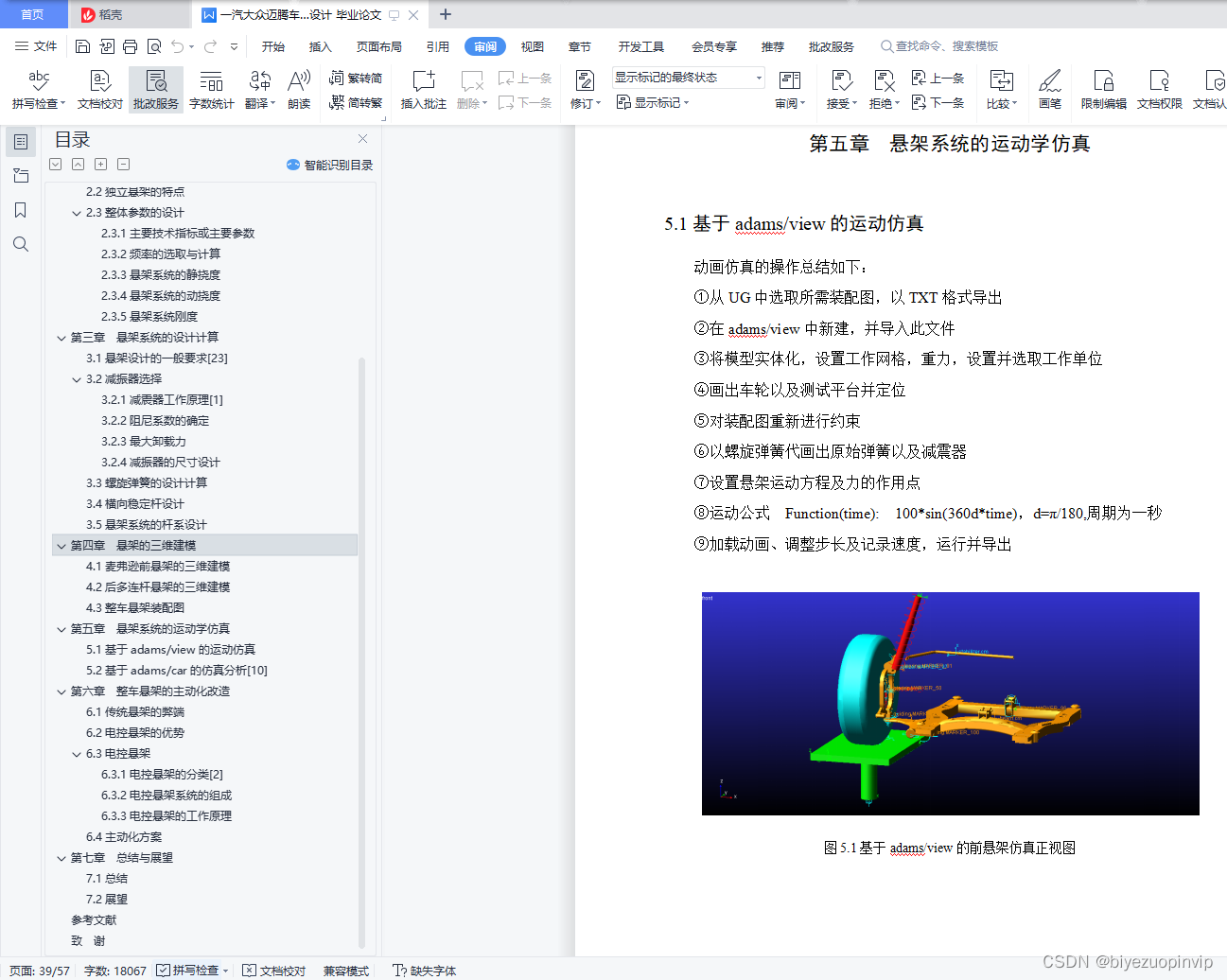Open 文档权限 document permissions
Screen dimensions: 1227x980
point(1160,90)
